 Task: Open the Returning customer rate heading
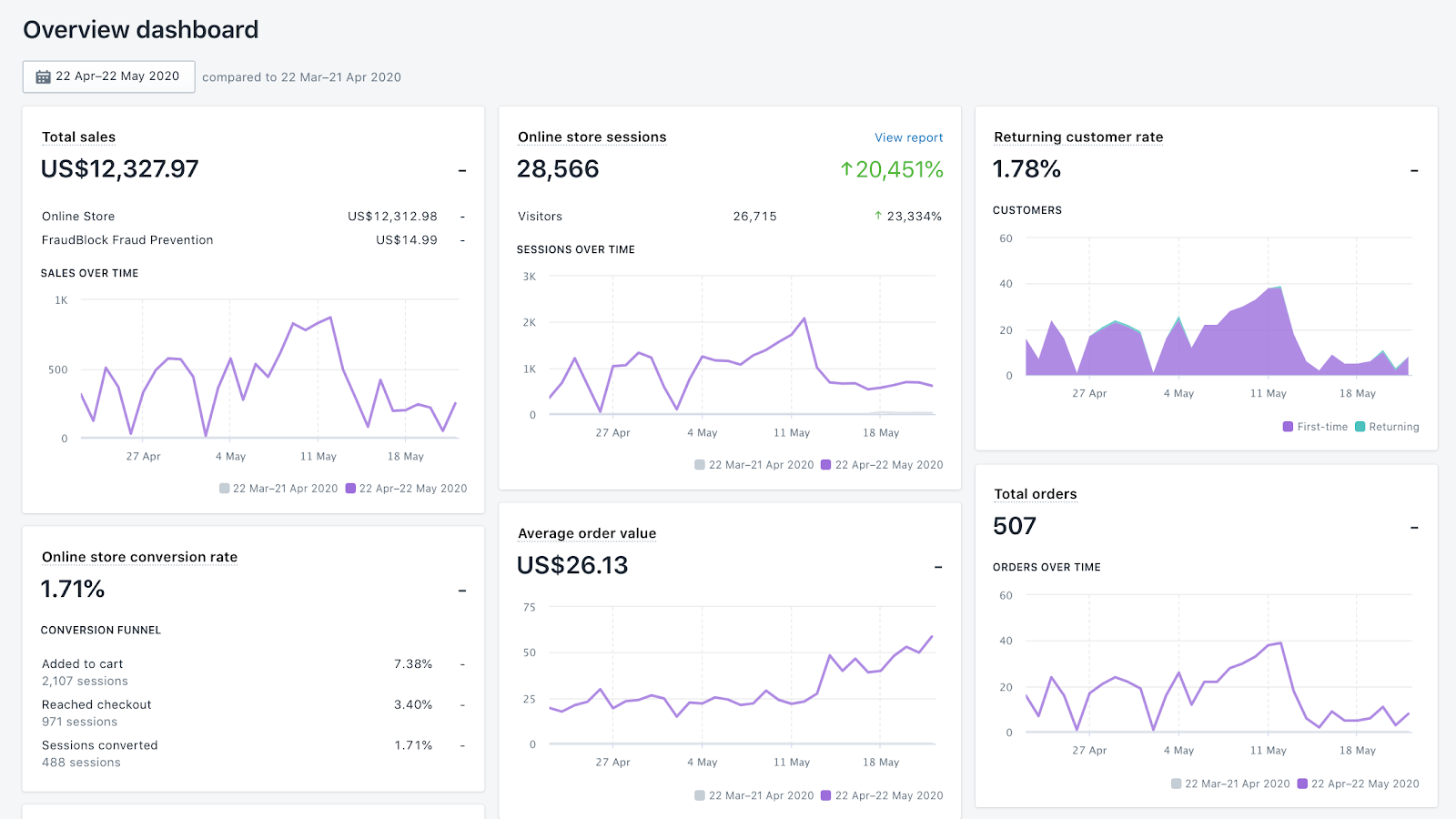(x=1078, y=137)
